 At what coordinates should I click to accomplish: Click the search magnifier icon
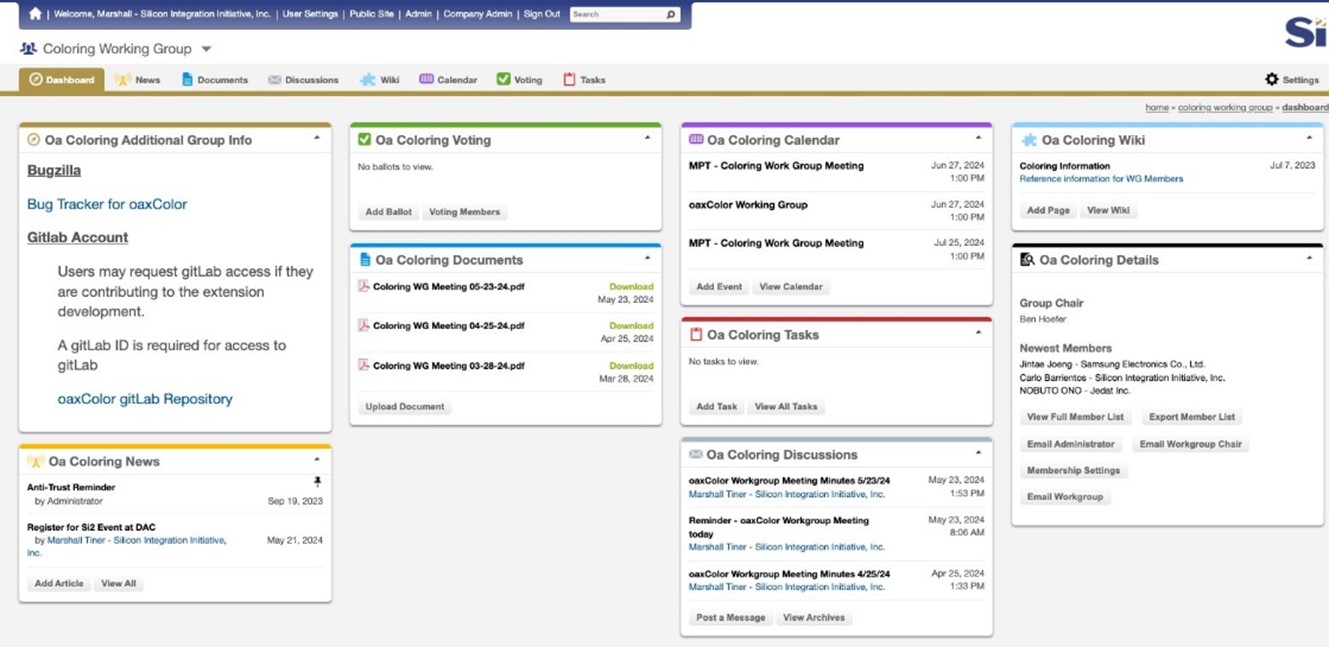(x=670, y=15)
